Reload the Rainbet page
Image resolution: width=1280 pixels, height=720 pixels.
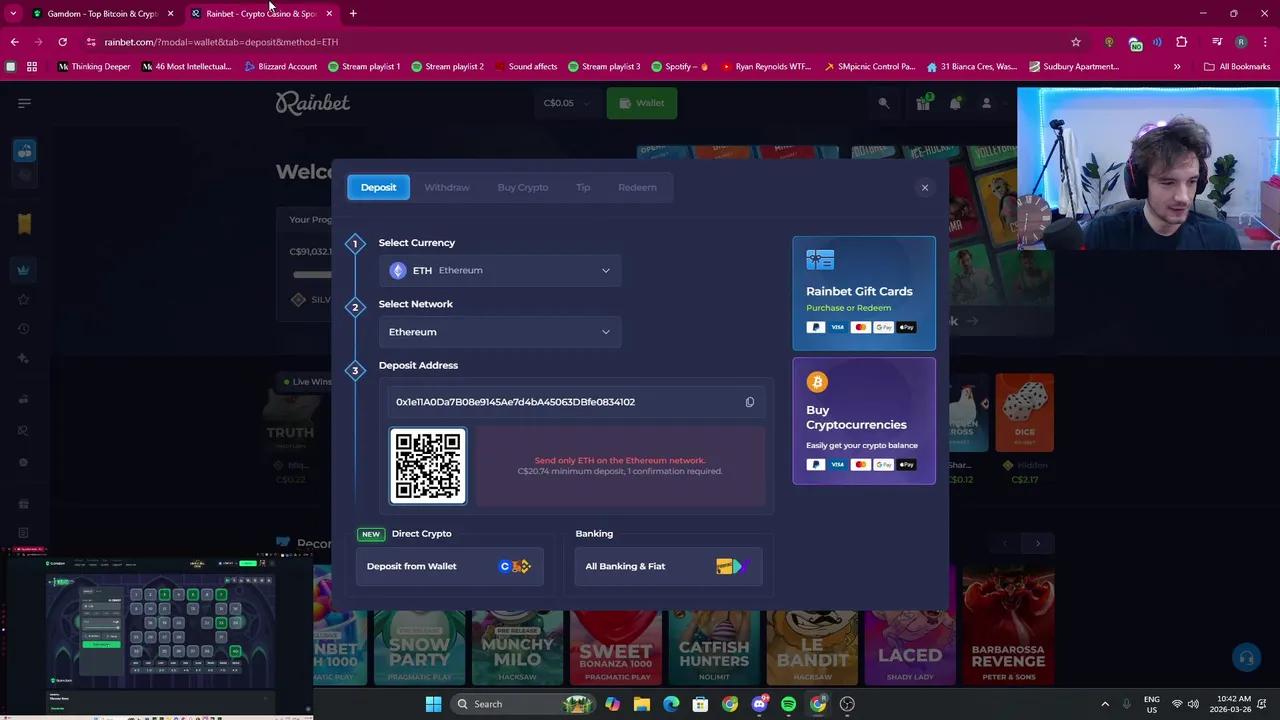coord(62,42)
